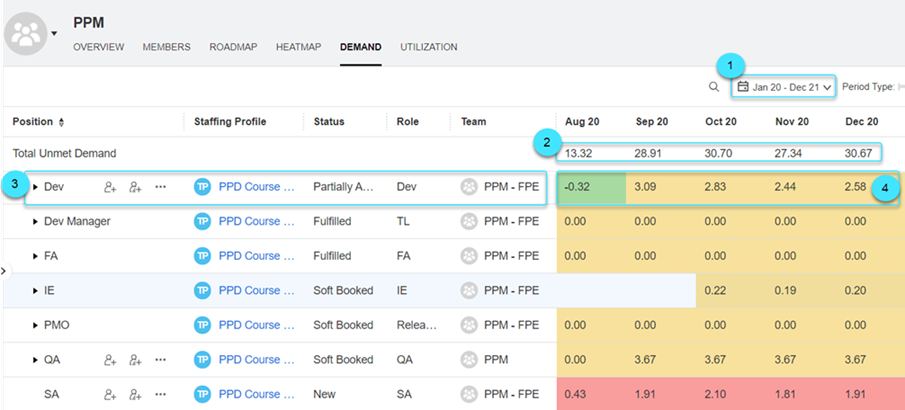Click leftmost add-person icon in QA row
Image resolution: width=905 pixels, height=410 pixels.
110,359
